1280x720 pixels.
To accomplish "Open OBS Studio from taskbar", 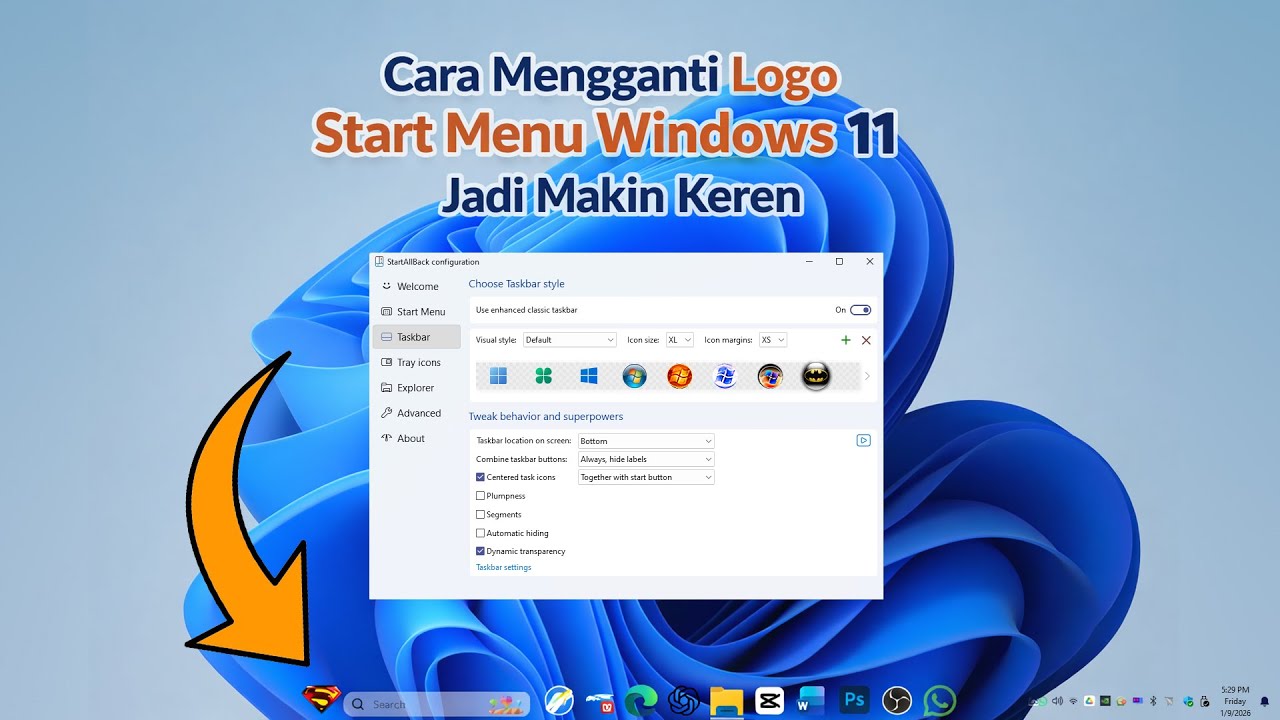I will (x=897, y=702).
